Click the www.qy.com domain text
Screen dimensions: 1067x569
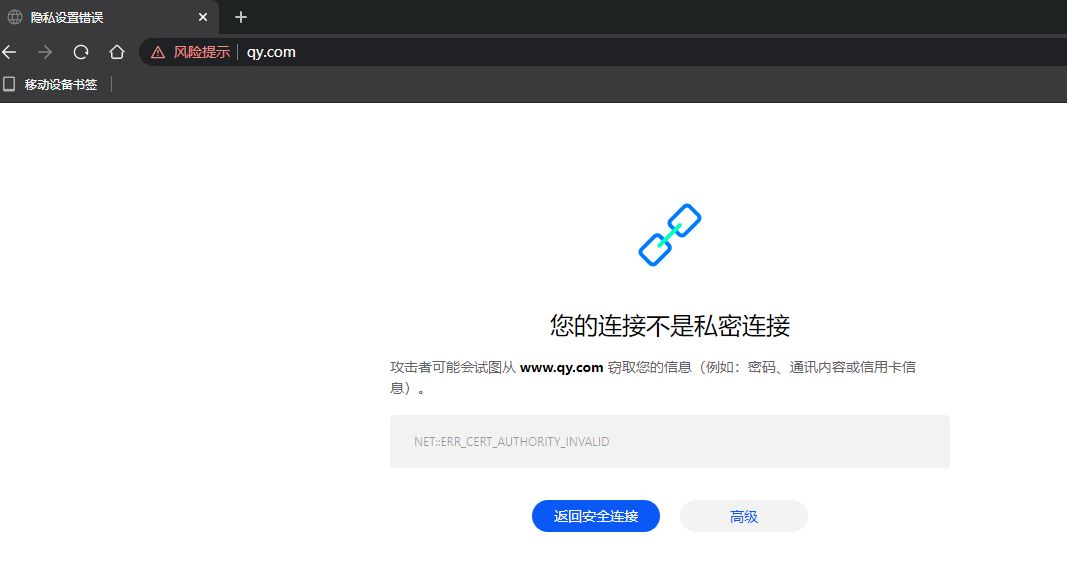[x=561, y=368]
